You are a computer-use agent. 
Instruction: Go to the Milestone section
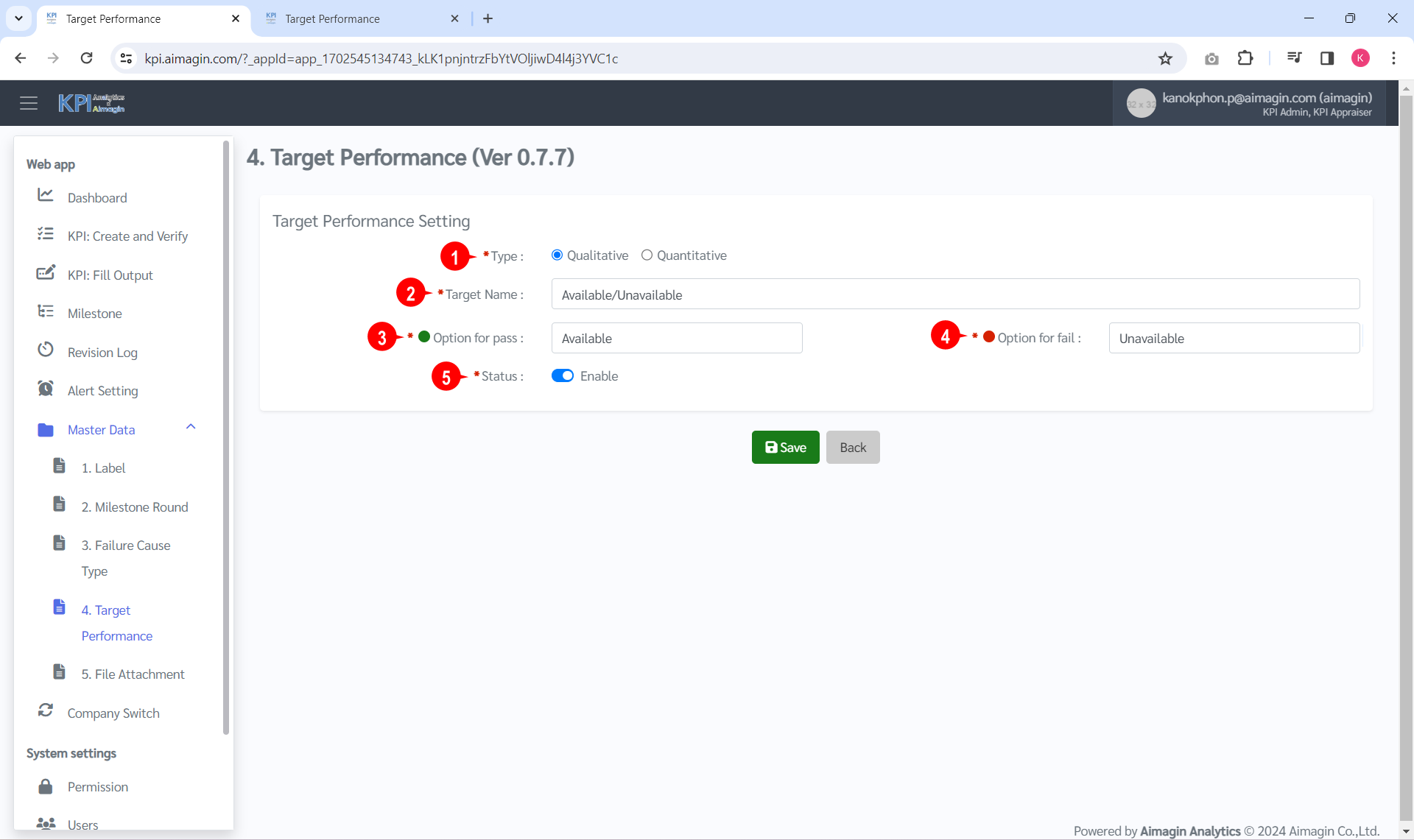pyautogui.click(x=94, y=313)
